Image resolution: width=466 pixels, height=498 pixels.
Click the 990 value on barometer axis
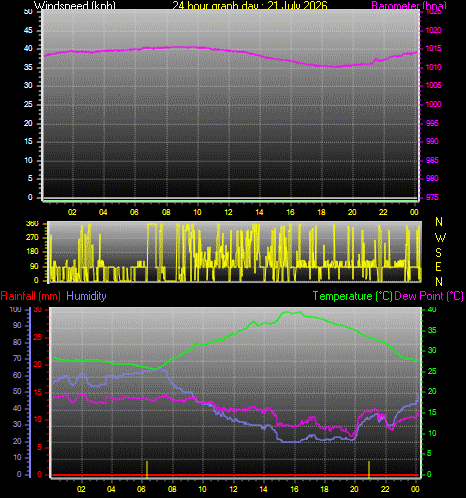(432, 141)
